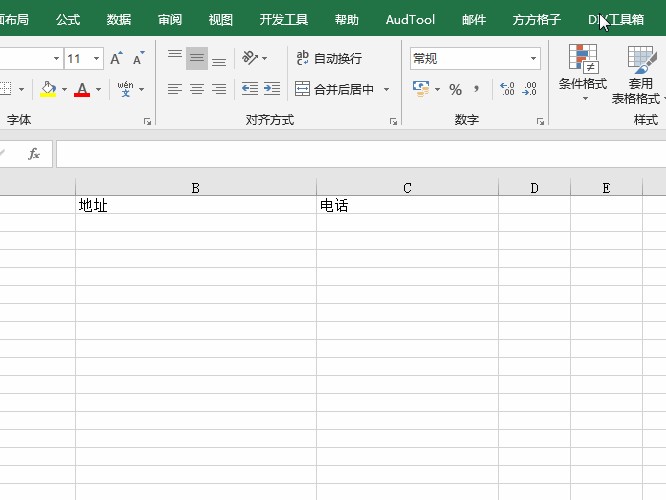The height and width of the screenshot is (500, 666).
Task: Click the wén phonetic guide icon
Action: pos(125,89)
